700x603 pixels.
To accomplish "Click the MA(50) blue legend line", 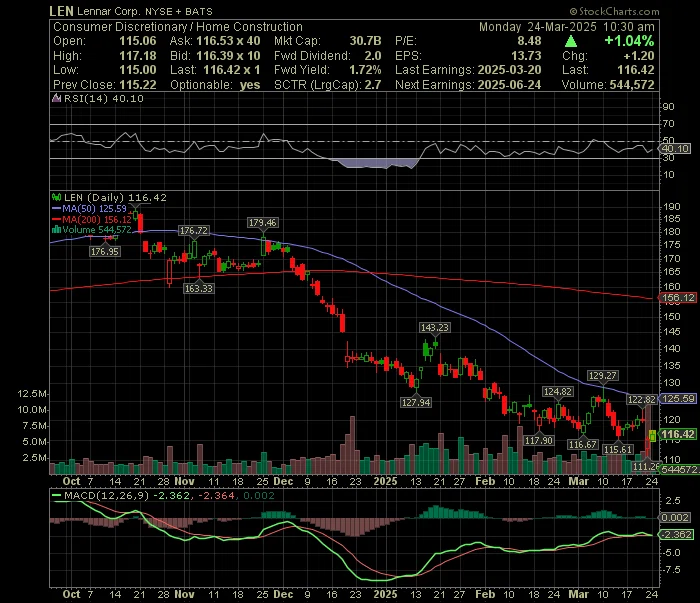I will point(56,208).
